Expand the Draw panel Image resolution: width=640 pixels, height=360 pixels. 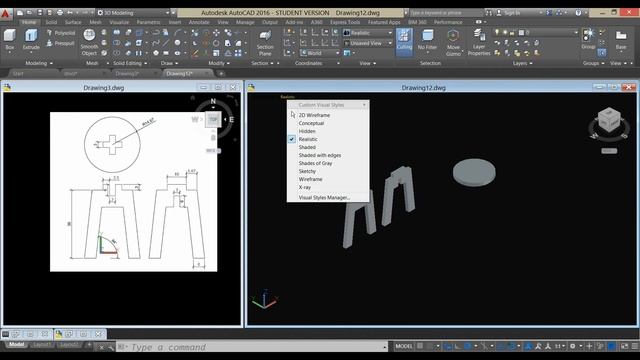pyautogui.click(x=169, y=63)
